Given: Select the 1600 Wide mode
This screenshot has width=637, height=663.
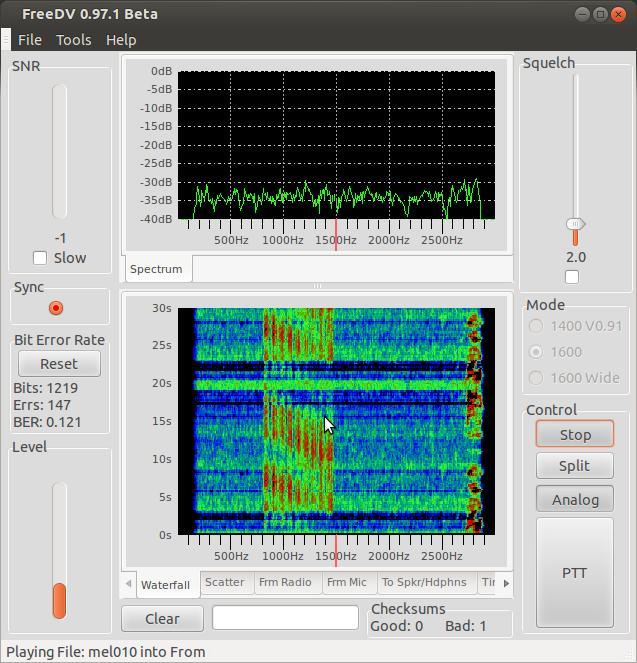Looking at the screenshot, I should pyautogui.click(x=536, y=377).
